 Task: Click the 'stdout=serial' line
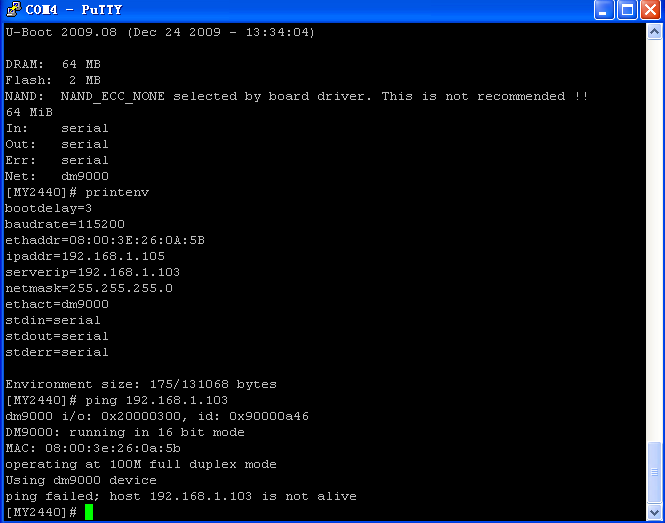[57, 336]
